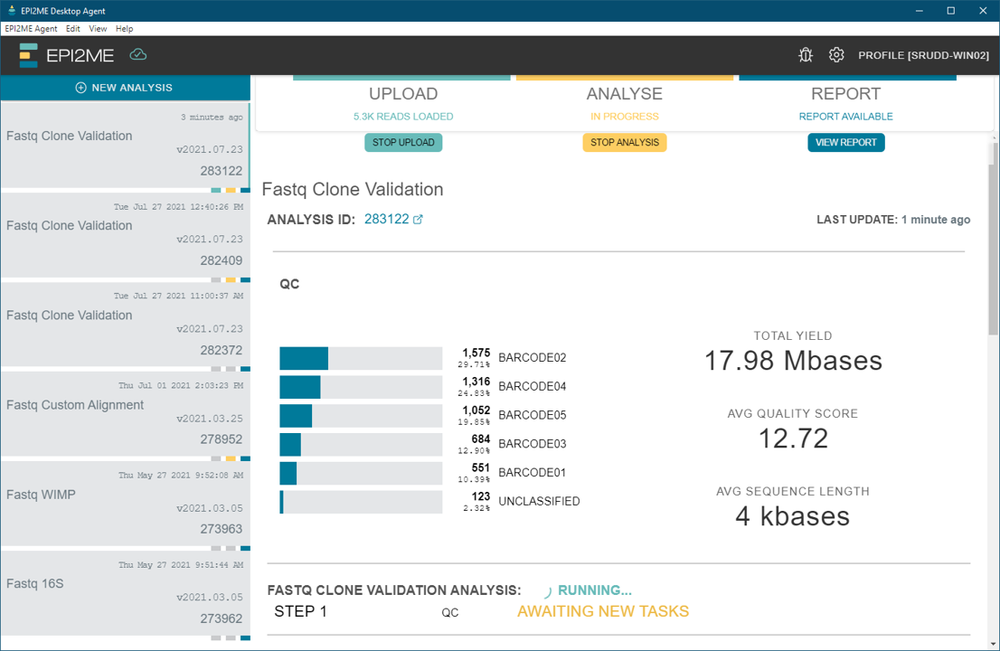The height and width of the screenshot is (651, 1000).
Task: Click the BARCODE04 read count bar
Action: coord(360,387)
